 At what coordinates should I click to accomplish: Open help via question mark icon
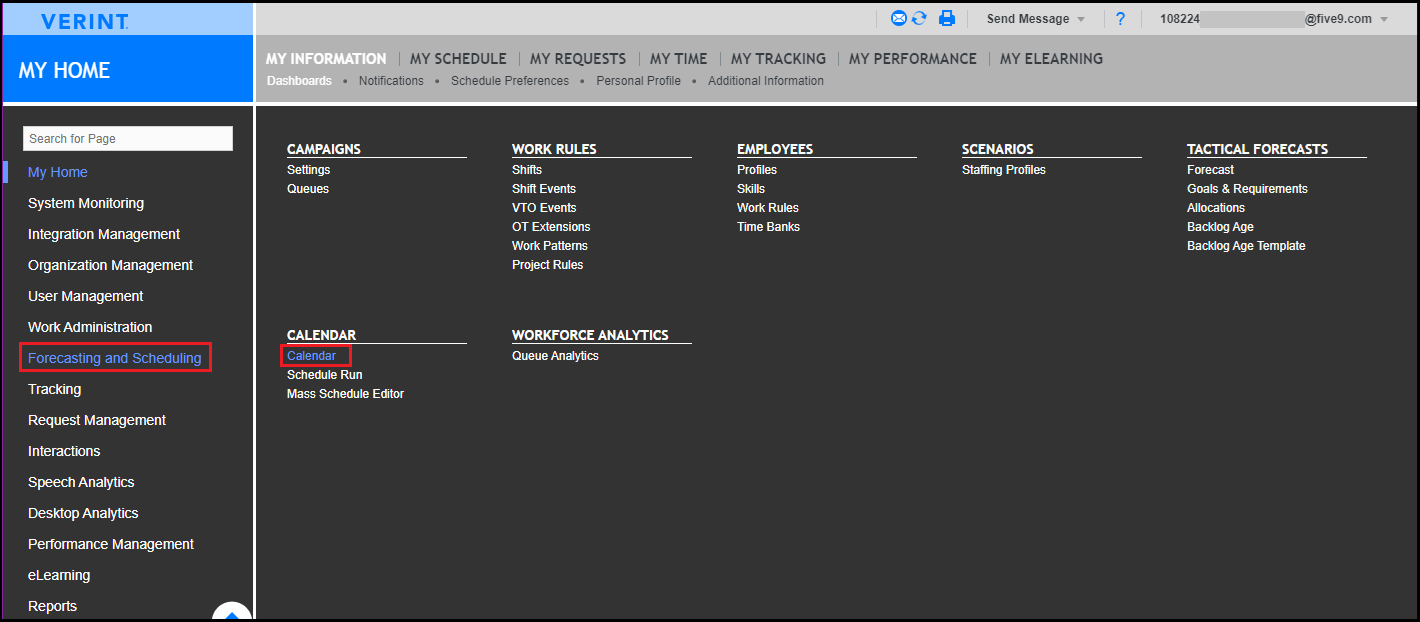click(1121, 19)
